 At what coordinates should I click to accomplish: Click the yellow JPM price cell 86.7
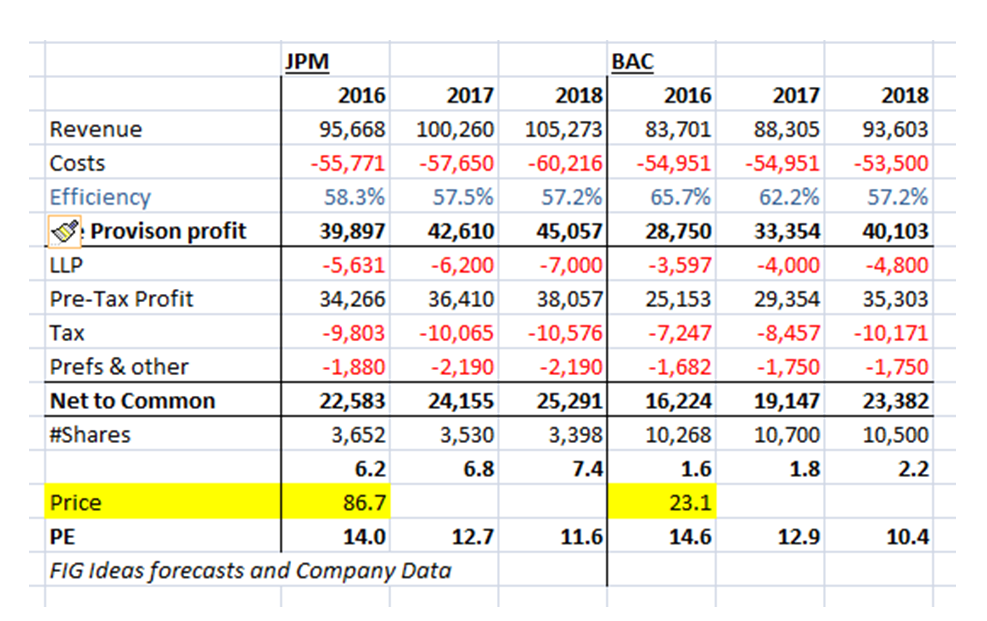(336, 501)
